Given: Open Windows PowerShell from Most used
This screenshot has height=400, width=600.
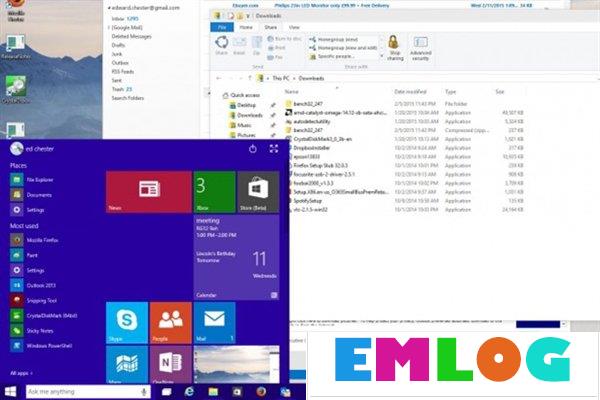Looking at the screenshot, I should tap(41, 346).
